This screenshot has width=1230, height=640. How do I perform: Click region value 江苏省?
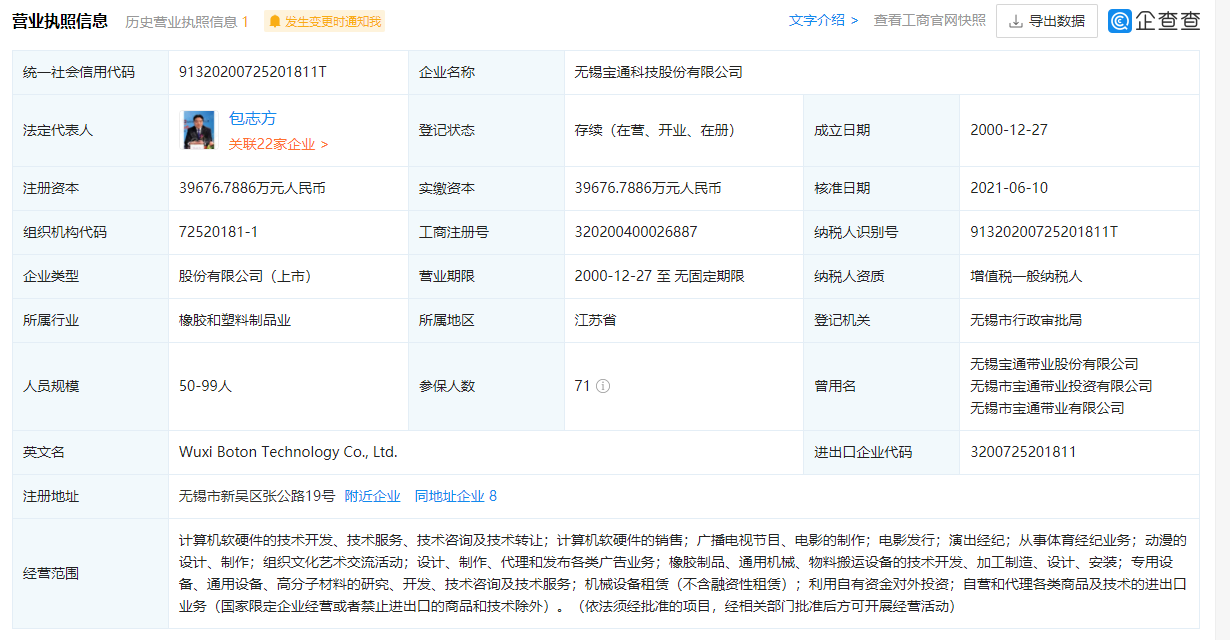click(595, 320)
